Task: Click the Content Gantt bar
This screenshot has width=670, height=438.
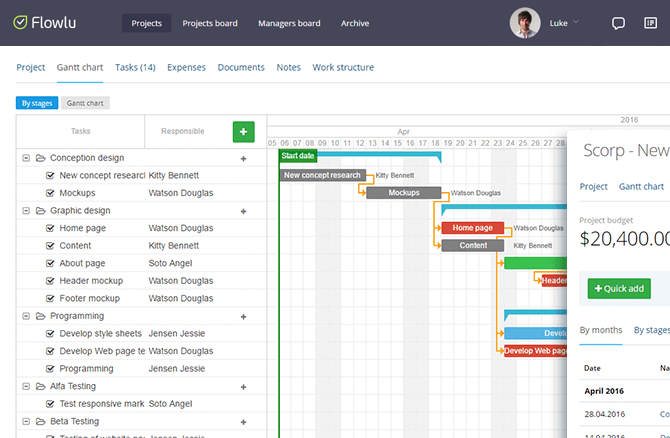Action: [x=473, y=245]
